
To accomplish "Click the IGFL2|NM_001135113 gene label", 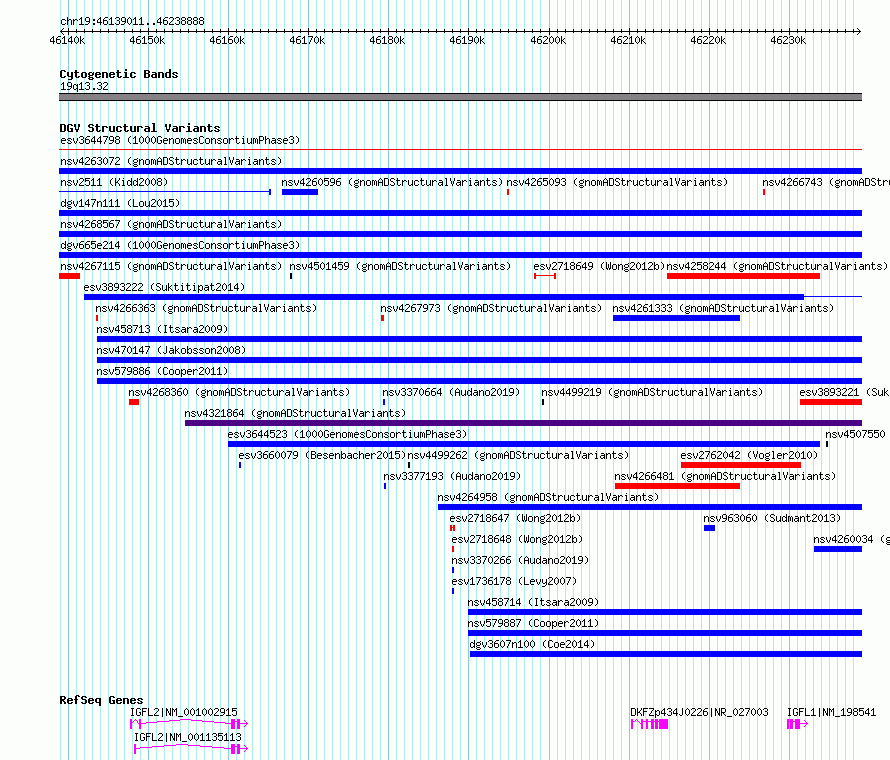I will (x=188, y=737).
